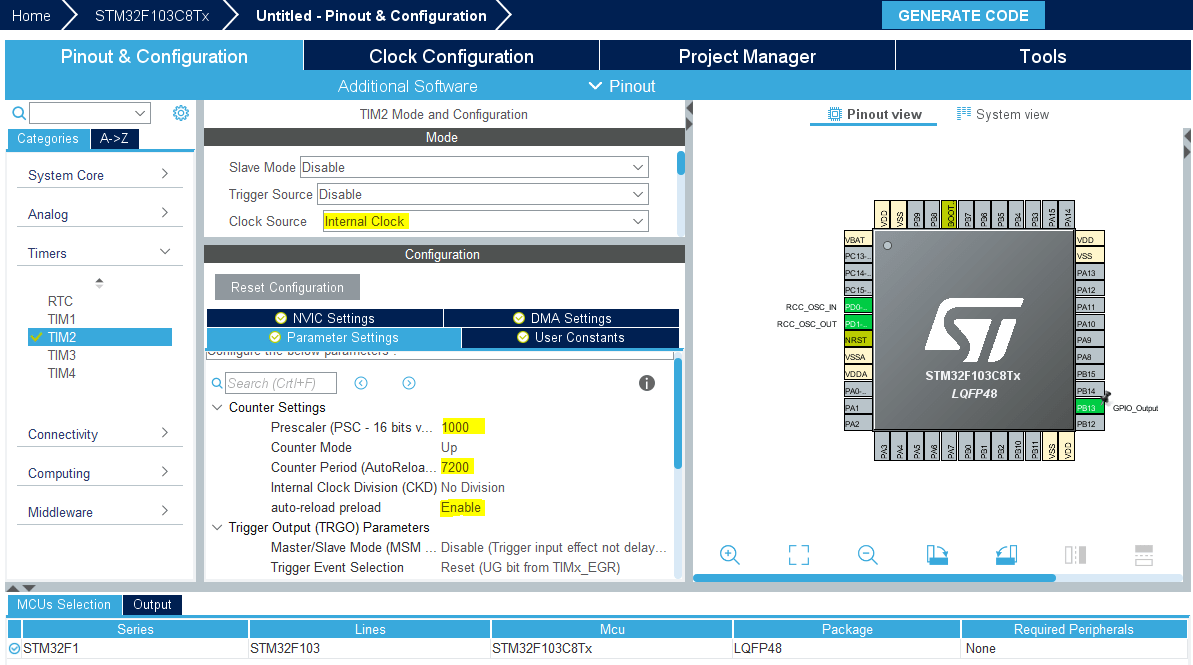Go to Home breadcrumb
This screenshot has width=1193, height=665.
31,15
